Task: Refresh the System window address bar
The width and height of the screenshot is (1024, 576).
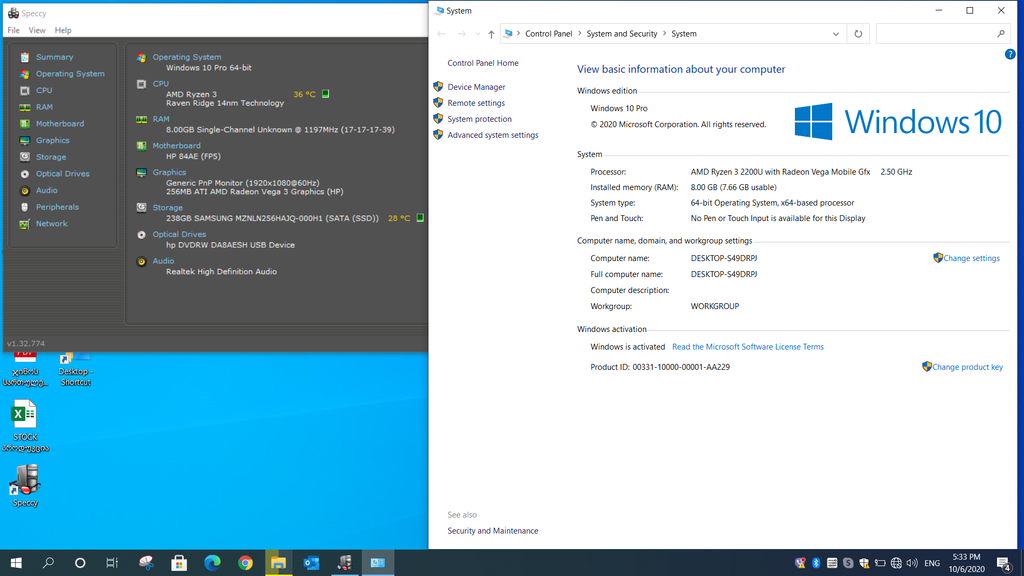Action: pos(858,34)
